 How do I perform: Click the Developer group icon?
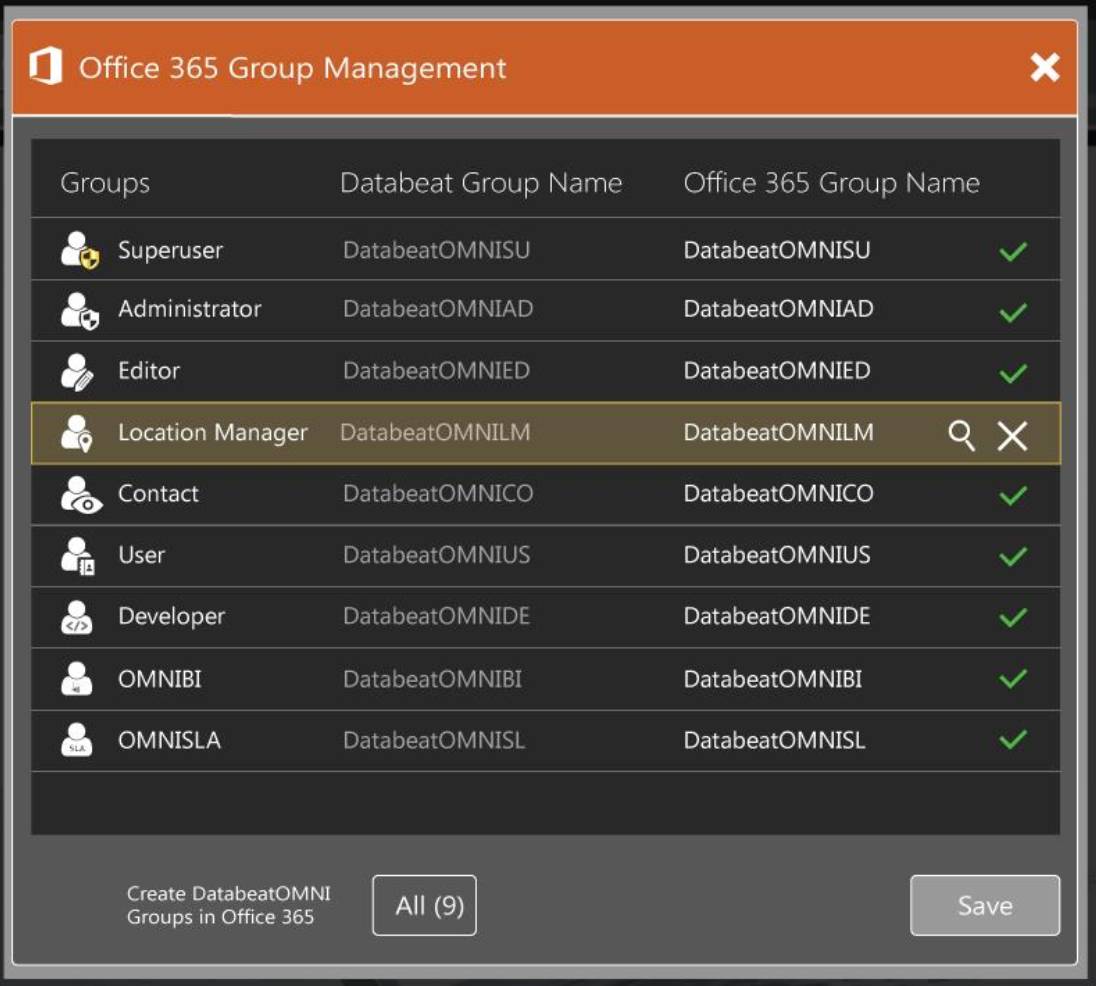77,618
